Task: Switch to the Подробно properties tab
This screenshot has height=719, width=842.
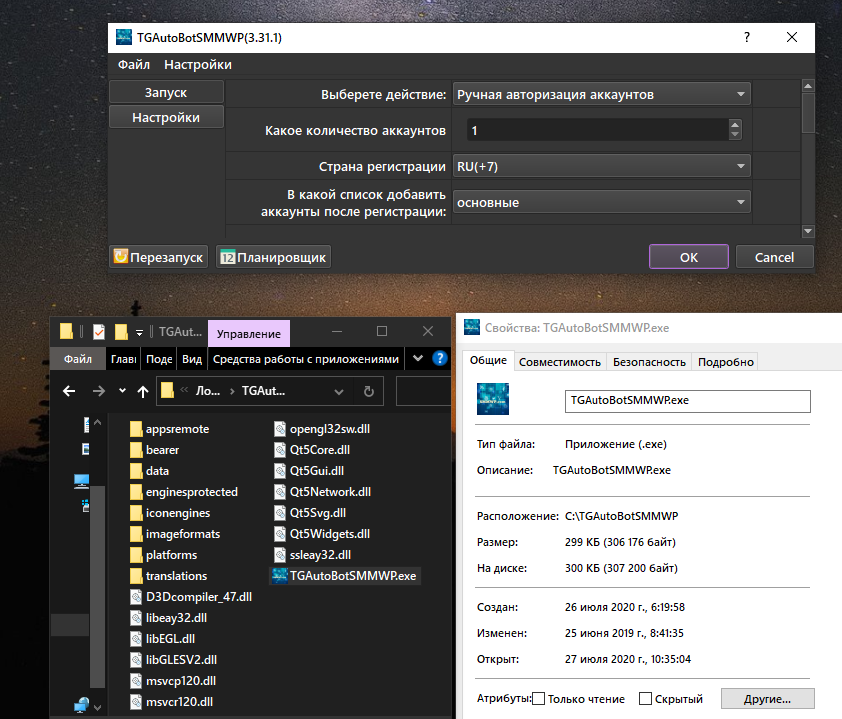Action: tap(725, 362)
